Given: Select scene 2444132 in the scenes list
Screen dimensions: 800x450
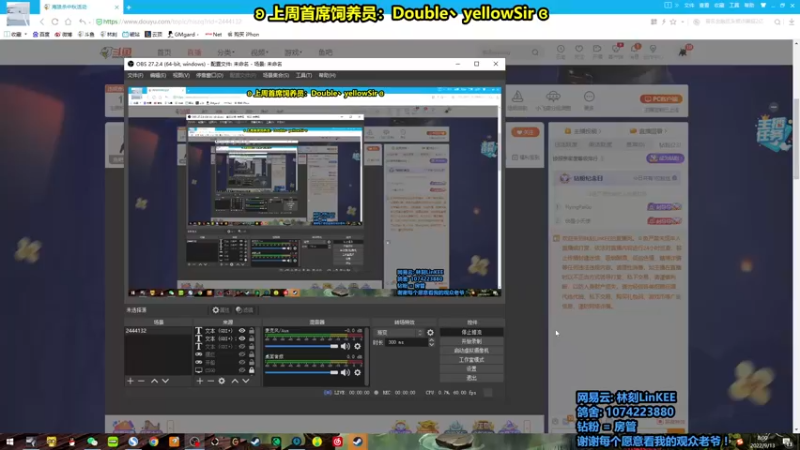Looking at the screenshot, I should point(158,331).
